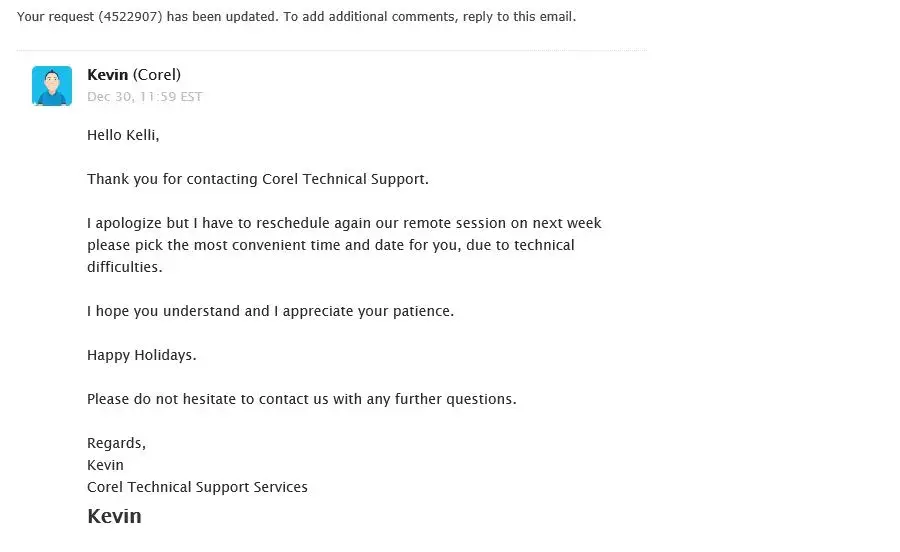Click the 'Hello Kelli,' greeting

pyautogui.click(x=123, y=135)
